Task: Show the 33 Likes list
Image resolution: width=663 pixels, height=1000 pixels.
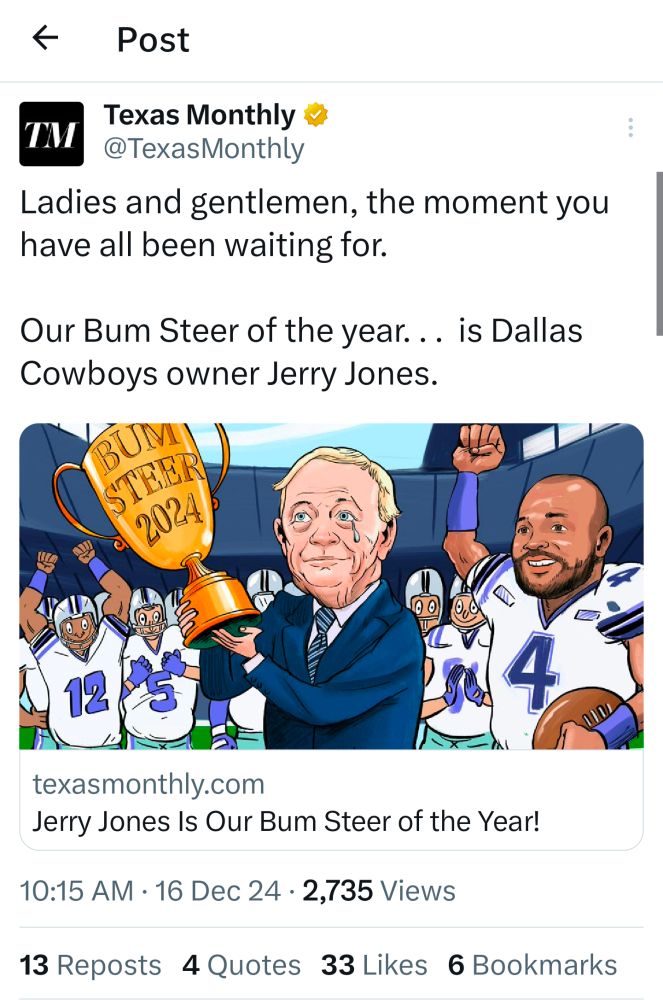Action: (x=374, y=965)
